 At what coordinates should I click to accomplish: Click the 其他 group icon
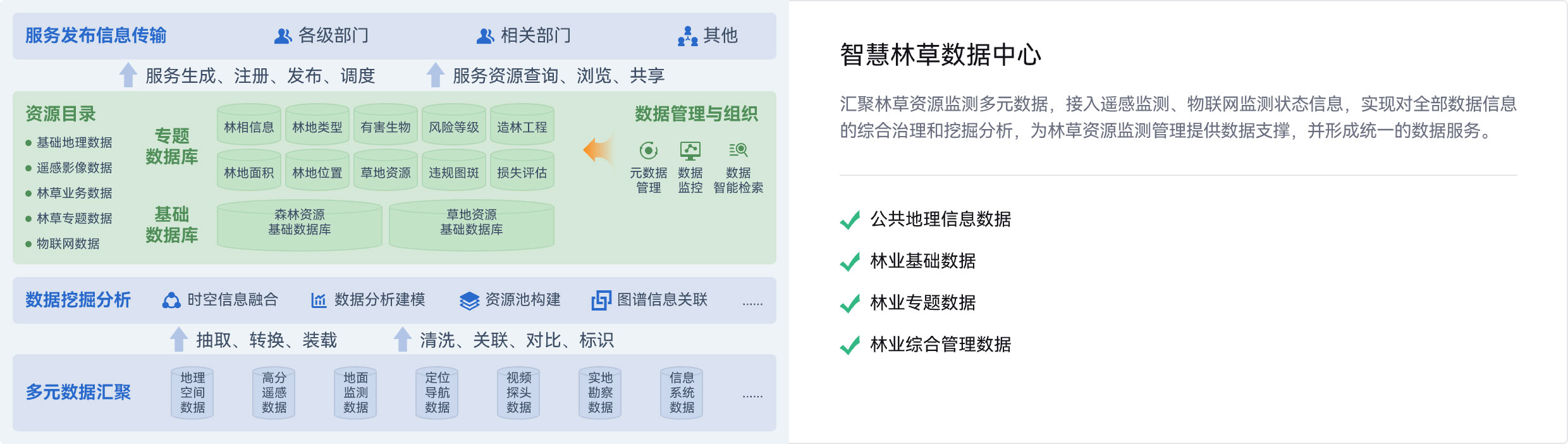point(687,36)
